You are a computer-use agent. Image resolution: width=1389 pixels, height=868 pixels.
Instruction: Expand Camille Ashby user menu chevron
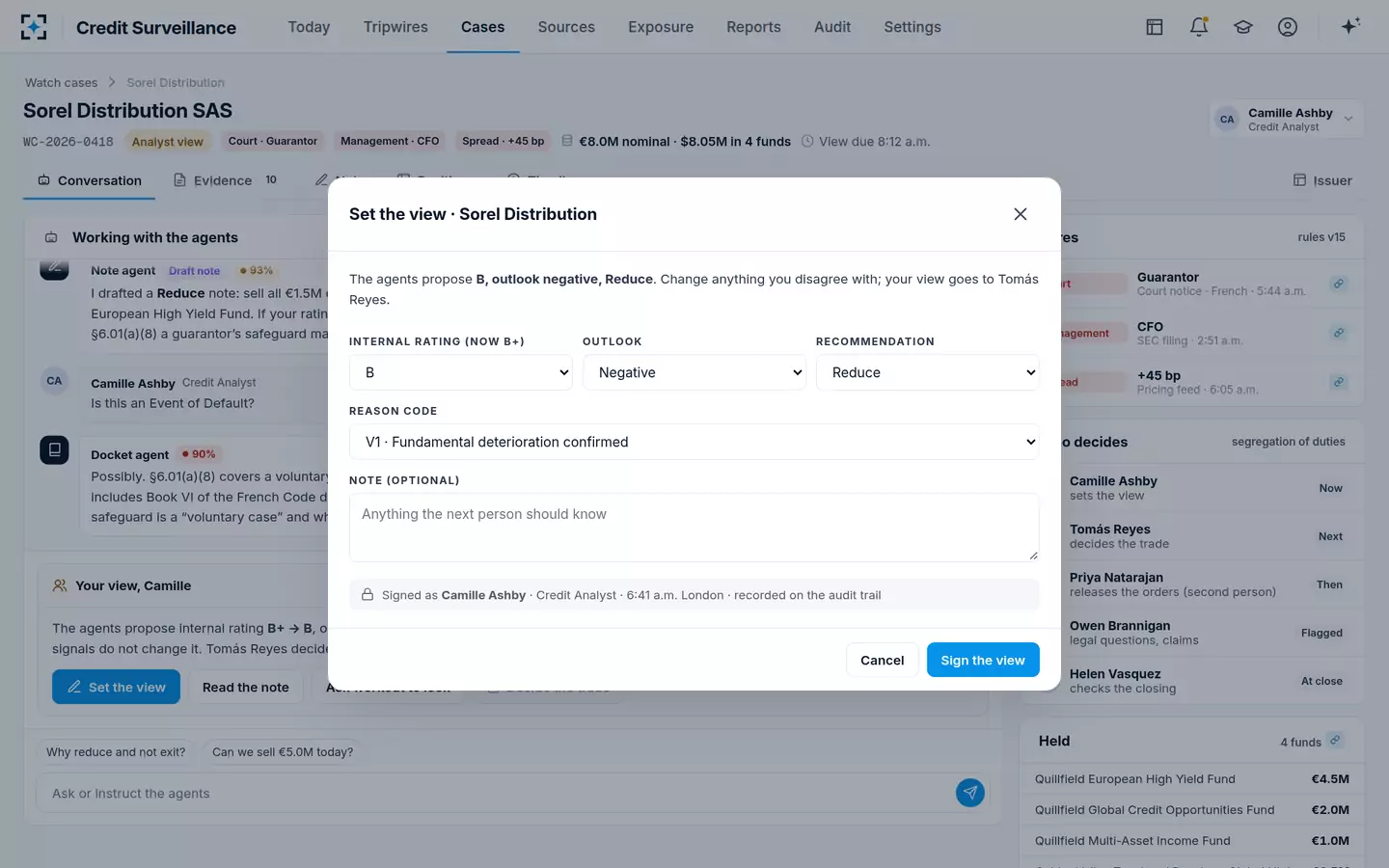pos(1348,120)
